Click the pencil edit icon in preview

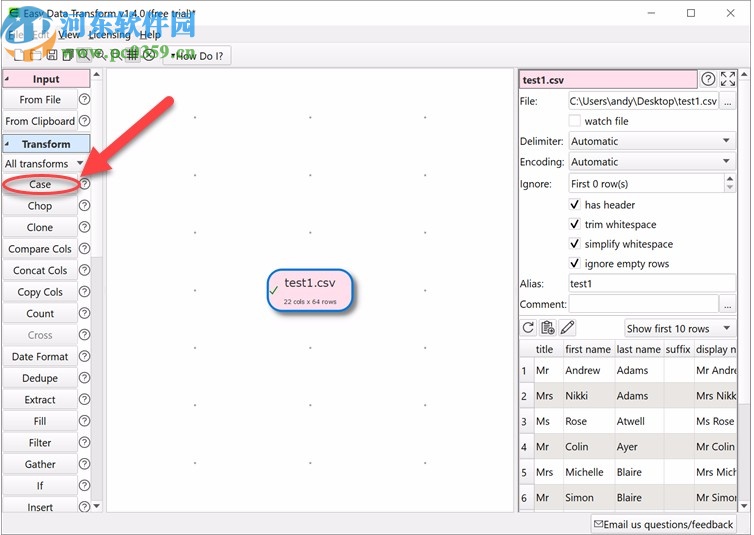tap(567, 328)
